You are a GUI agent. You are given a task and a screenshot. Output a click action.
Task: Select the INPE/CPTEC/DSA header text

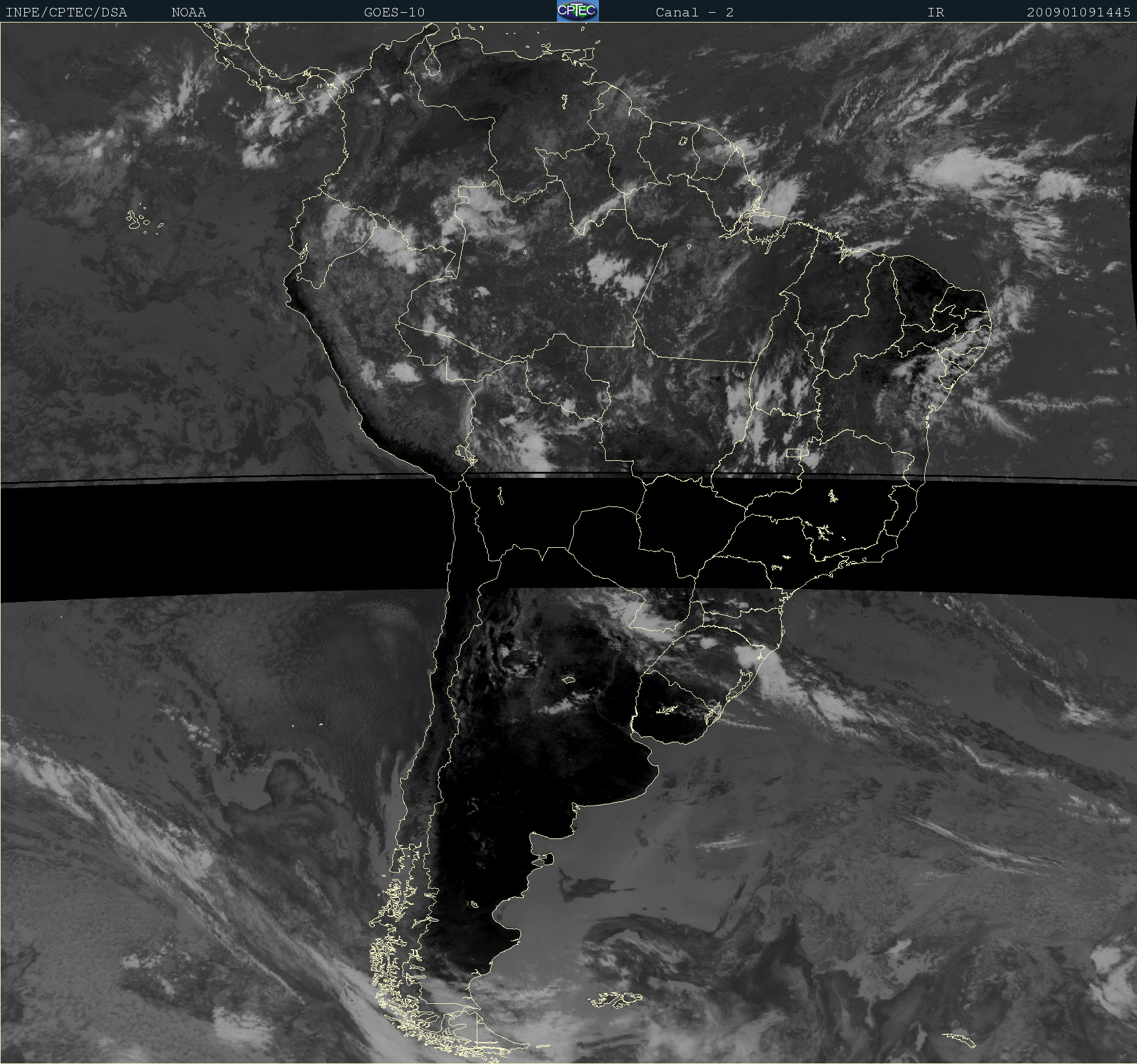(66, 12)
